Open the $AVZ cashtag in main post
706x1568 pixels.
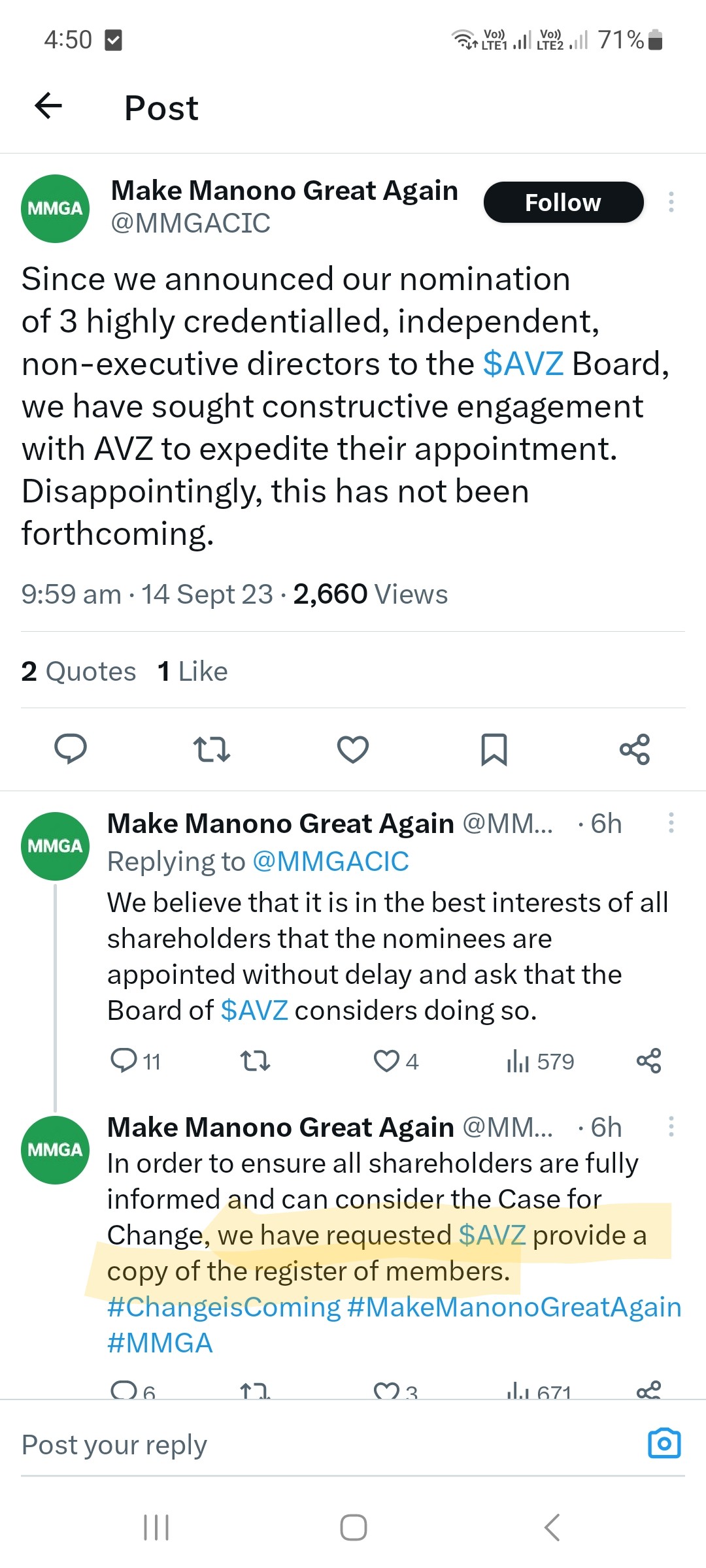point(523,364)
